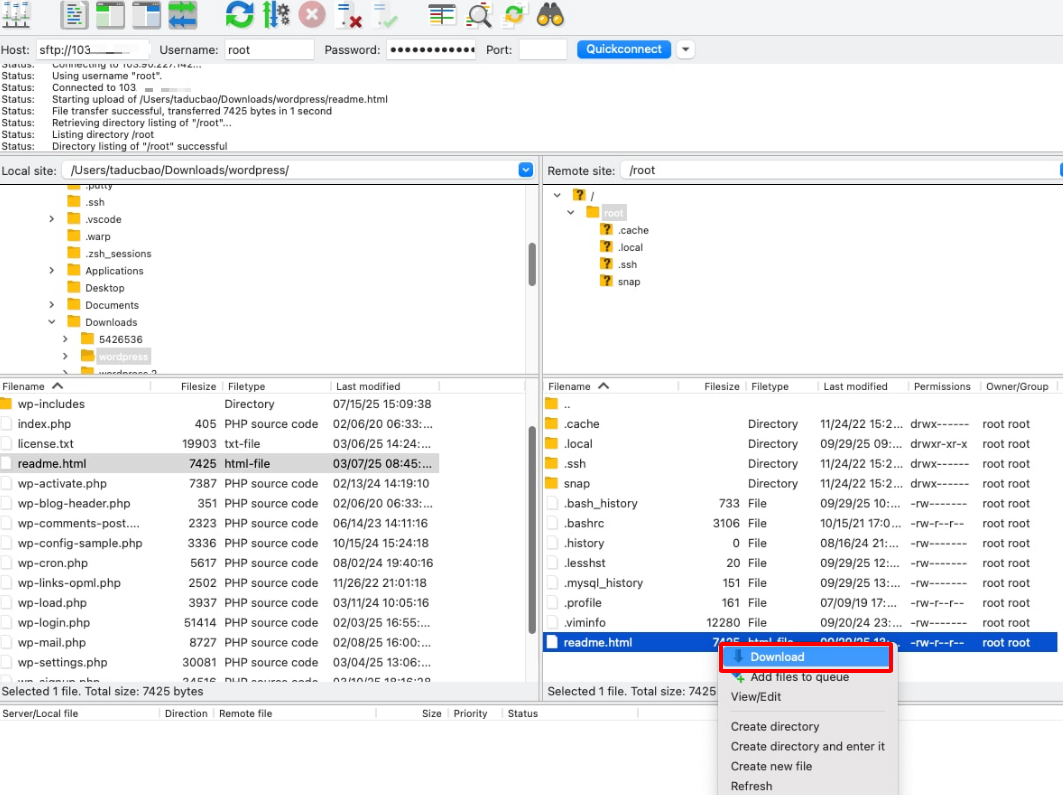Image resolution: width=1063 pixels, height=795 pixels.
Task: Focus the Port field
Action: pos(542,49)
